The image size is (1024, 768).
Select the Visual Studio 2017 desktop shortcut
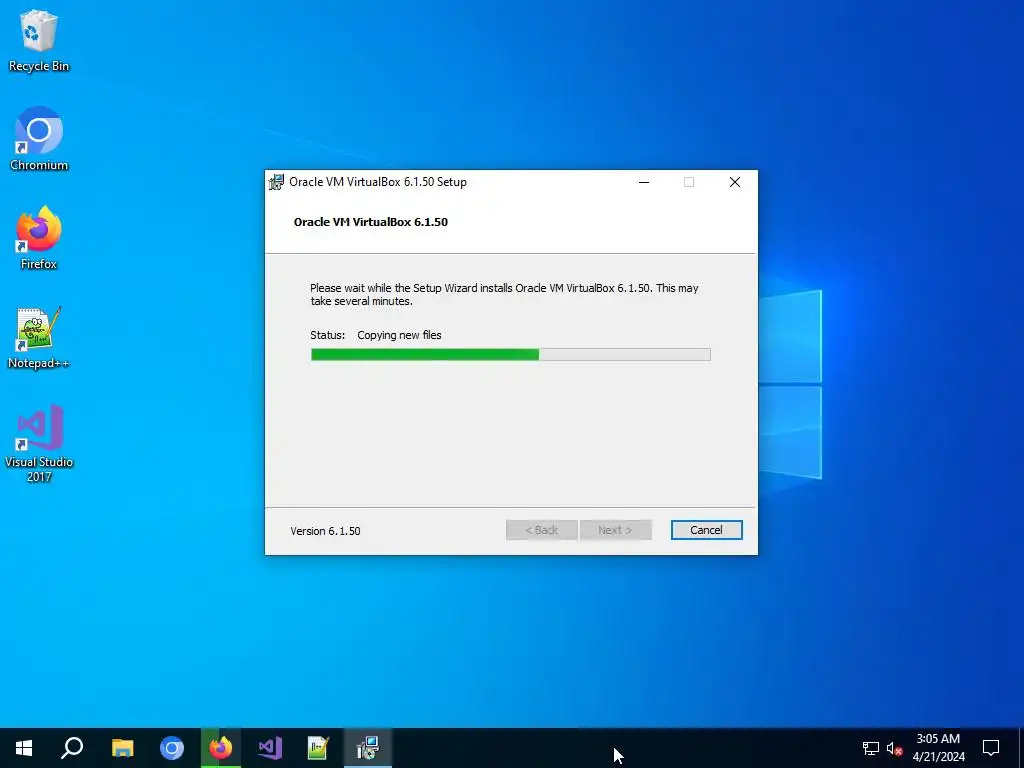[39, 444]
